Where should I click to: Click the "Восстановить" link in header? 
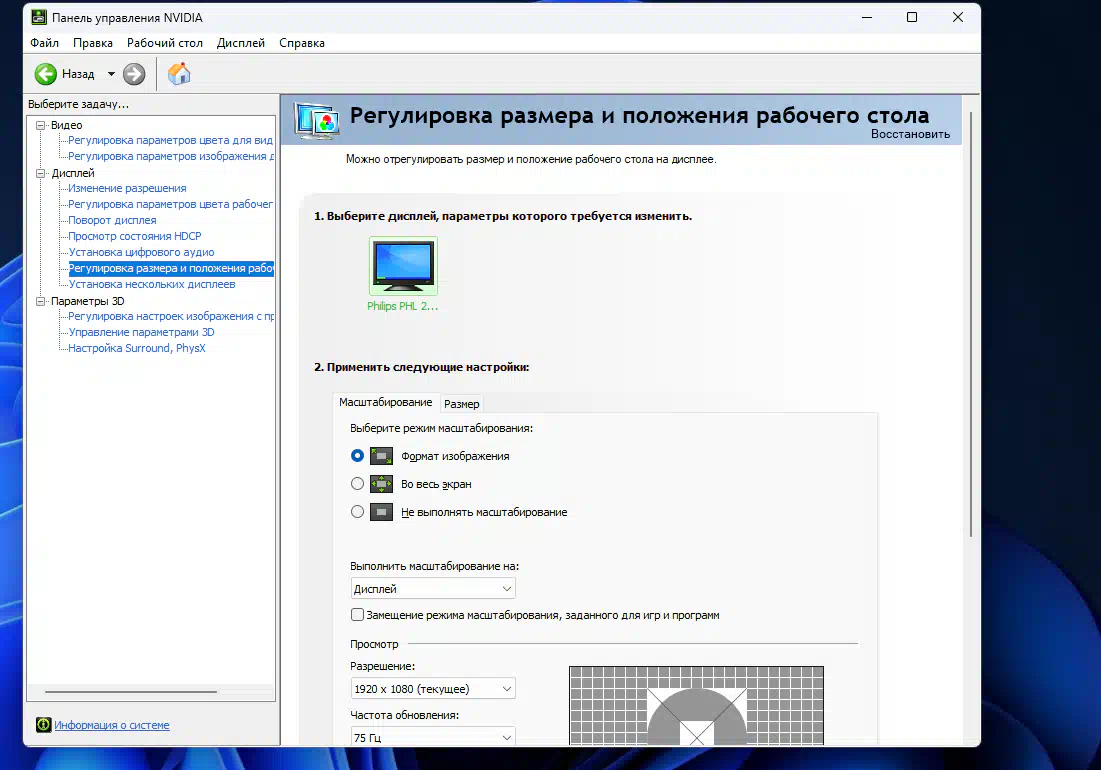910,134
